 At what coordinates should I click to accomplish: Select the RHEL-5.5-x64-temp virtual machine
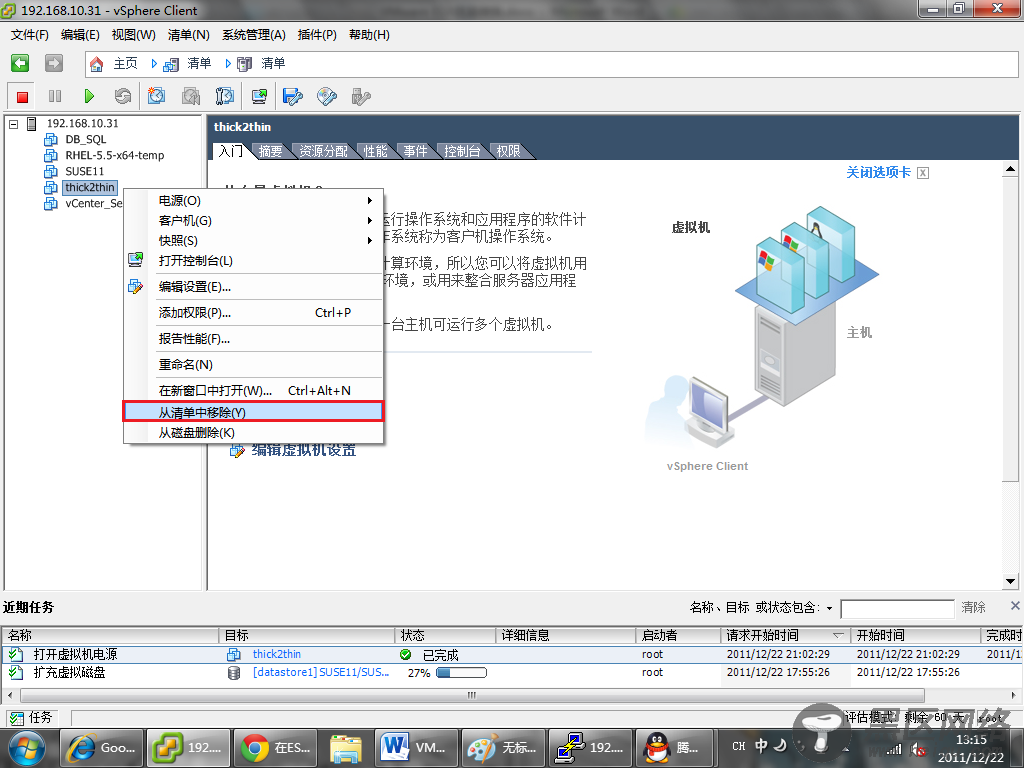(115, 155)
